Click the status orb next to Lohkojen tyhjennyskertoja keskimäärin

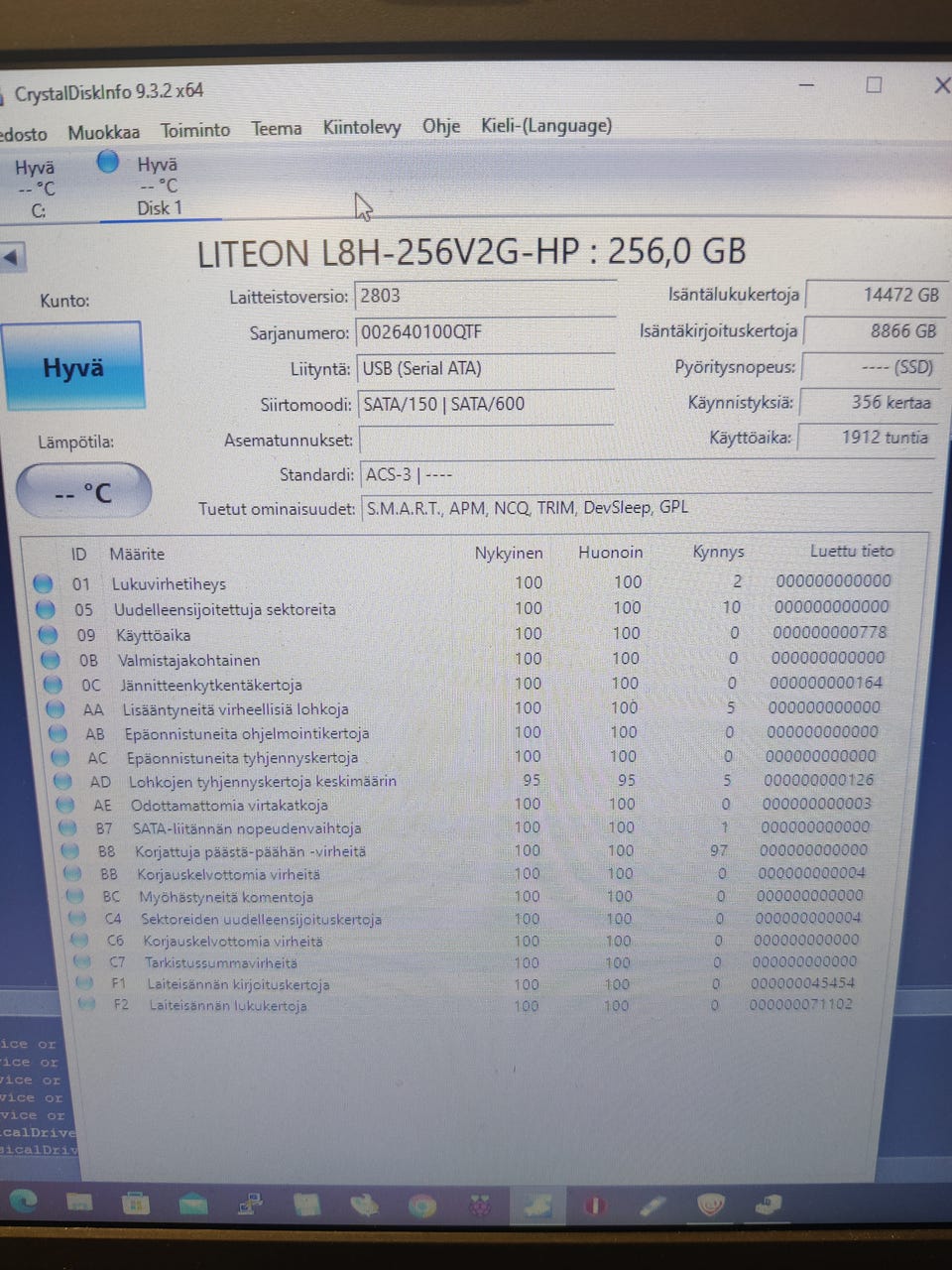tap(61, 781)
